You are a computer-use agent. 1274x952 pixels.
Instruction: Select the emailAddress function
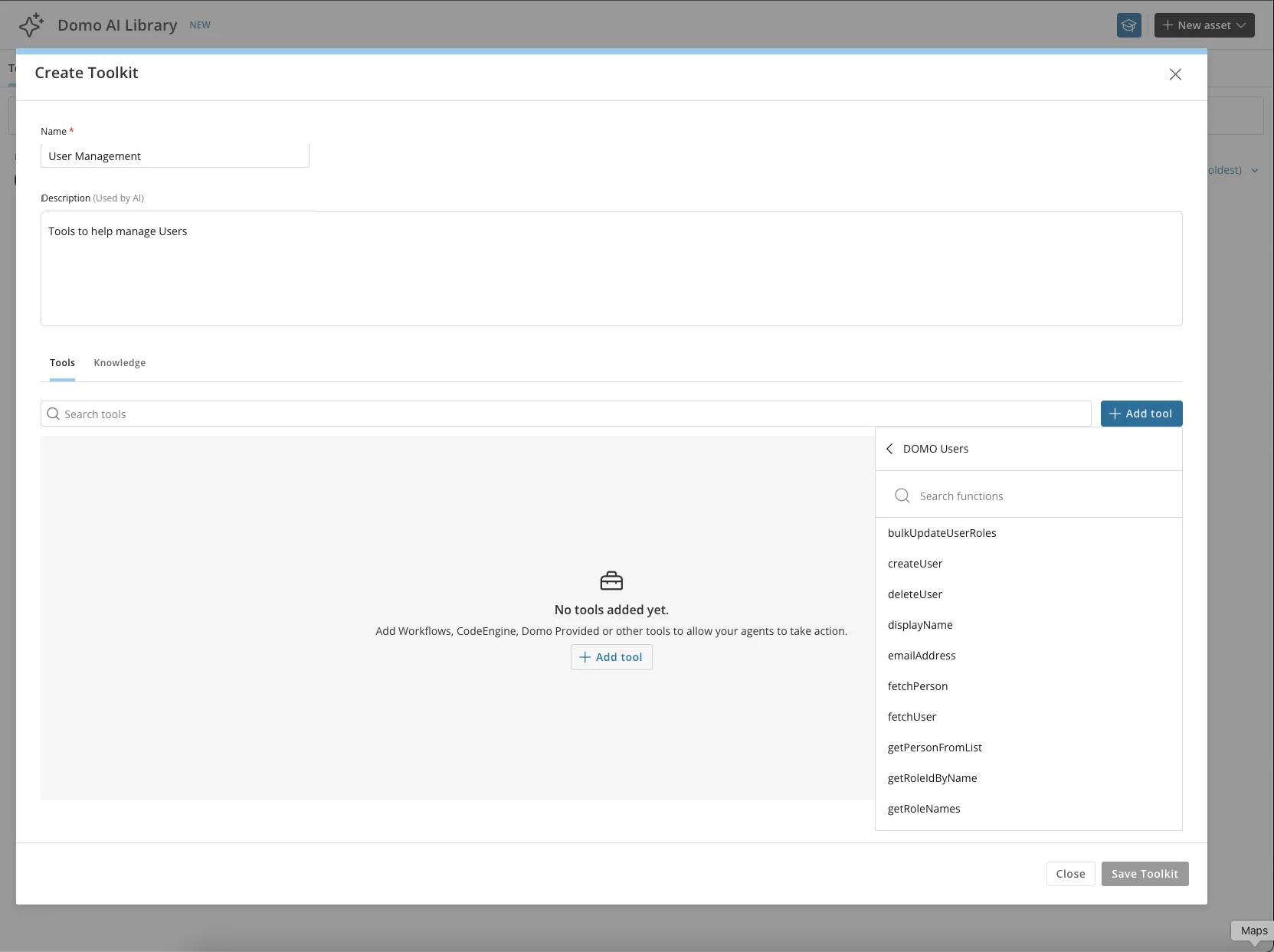[1029, 656]
